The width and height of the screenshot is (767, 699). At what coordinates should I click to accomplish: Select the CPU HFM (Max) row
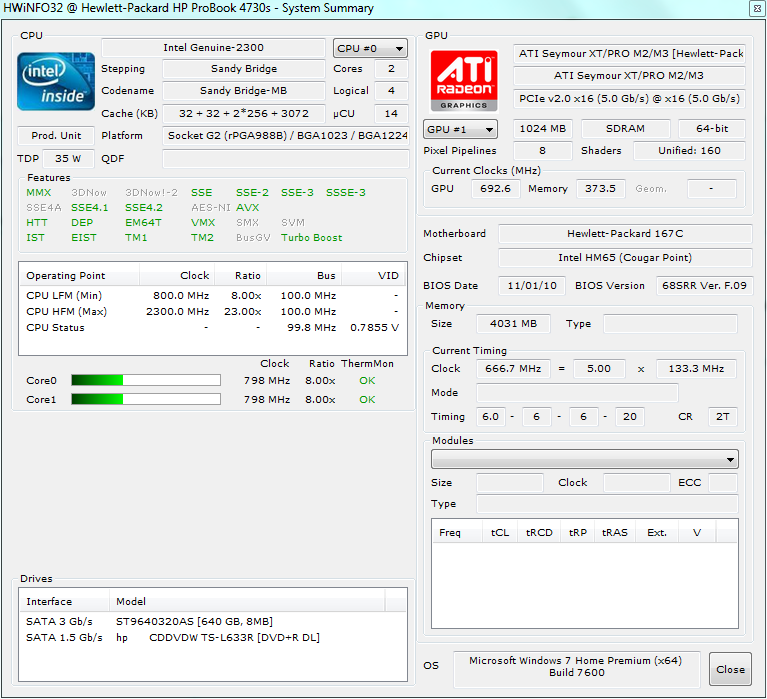tap(212, 312)
